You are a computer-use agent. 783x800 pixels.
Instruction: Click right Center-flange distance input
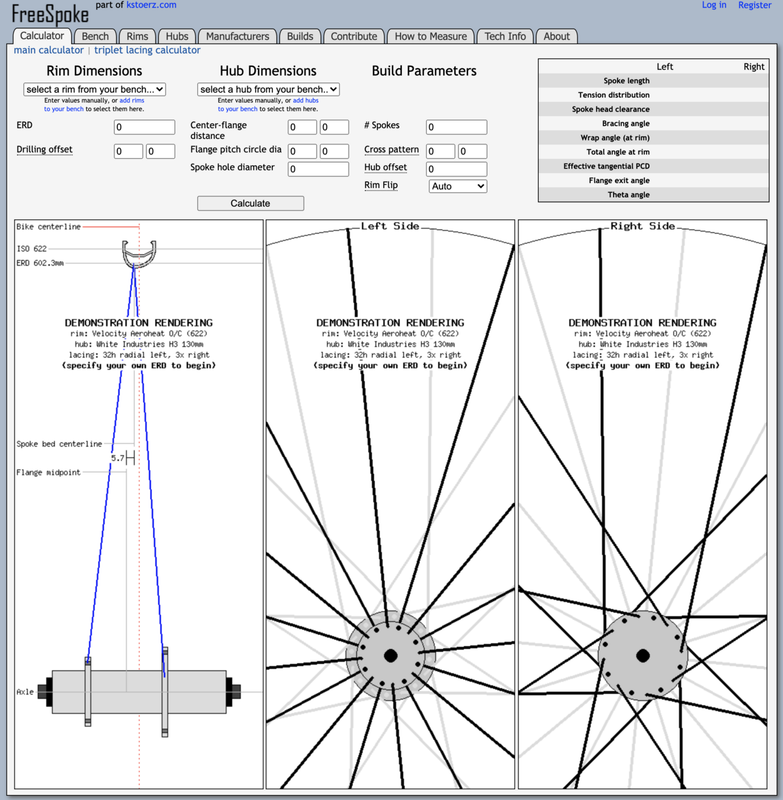(334, 127)
